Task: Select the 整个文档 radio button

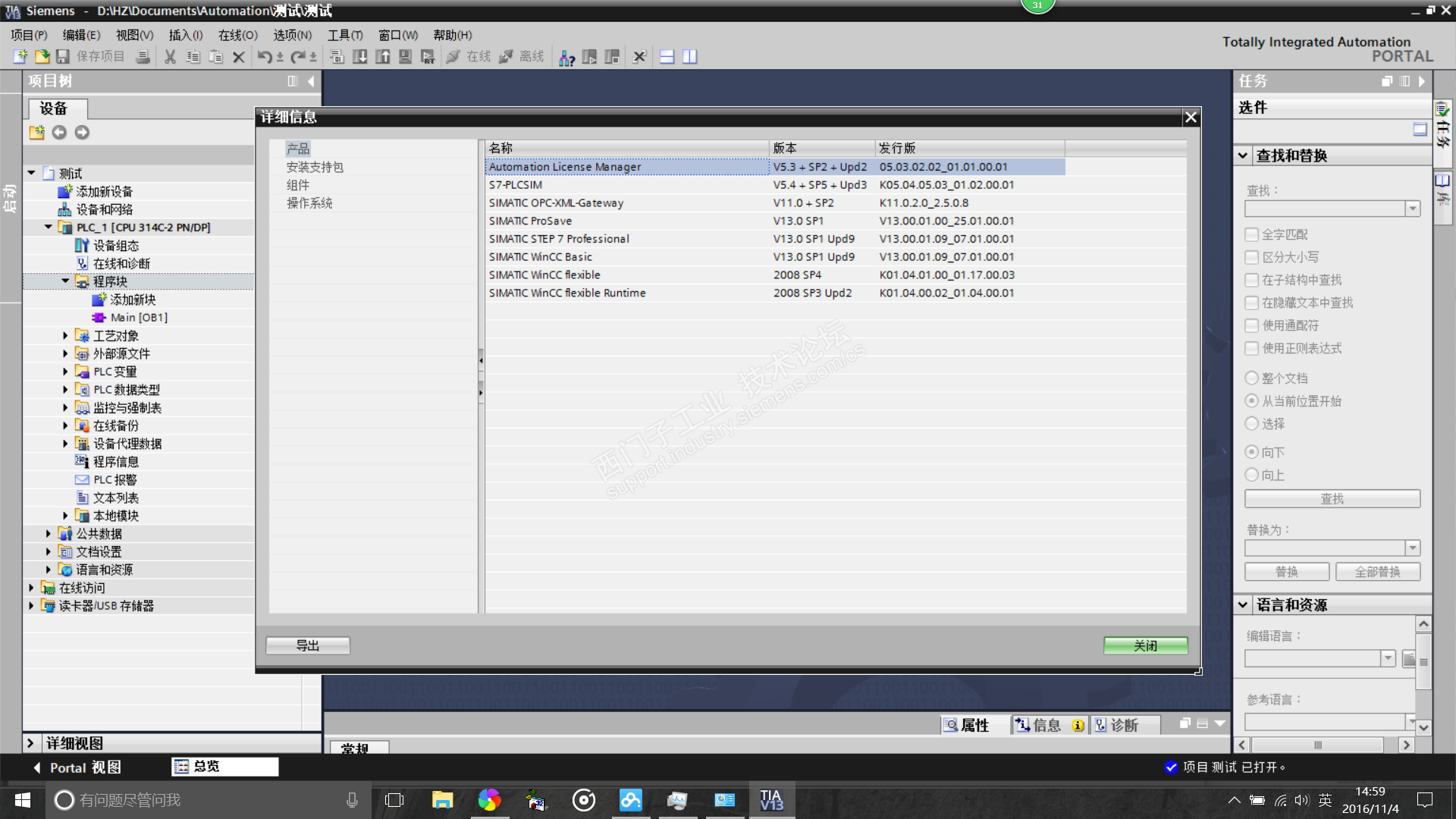Action: tap(1252, 378)
